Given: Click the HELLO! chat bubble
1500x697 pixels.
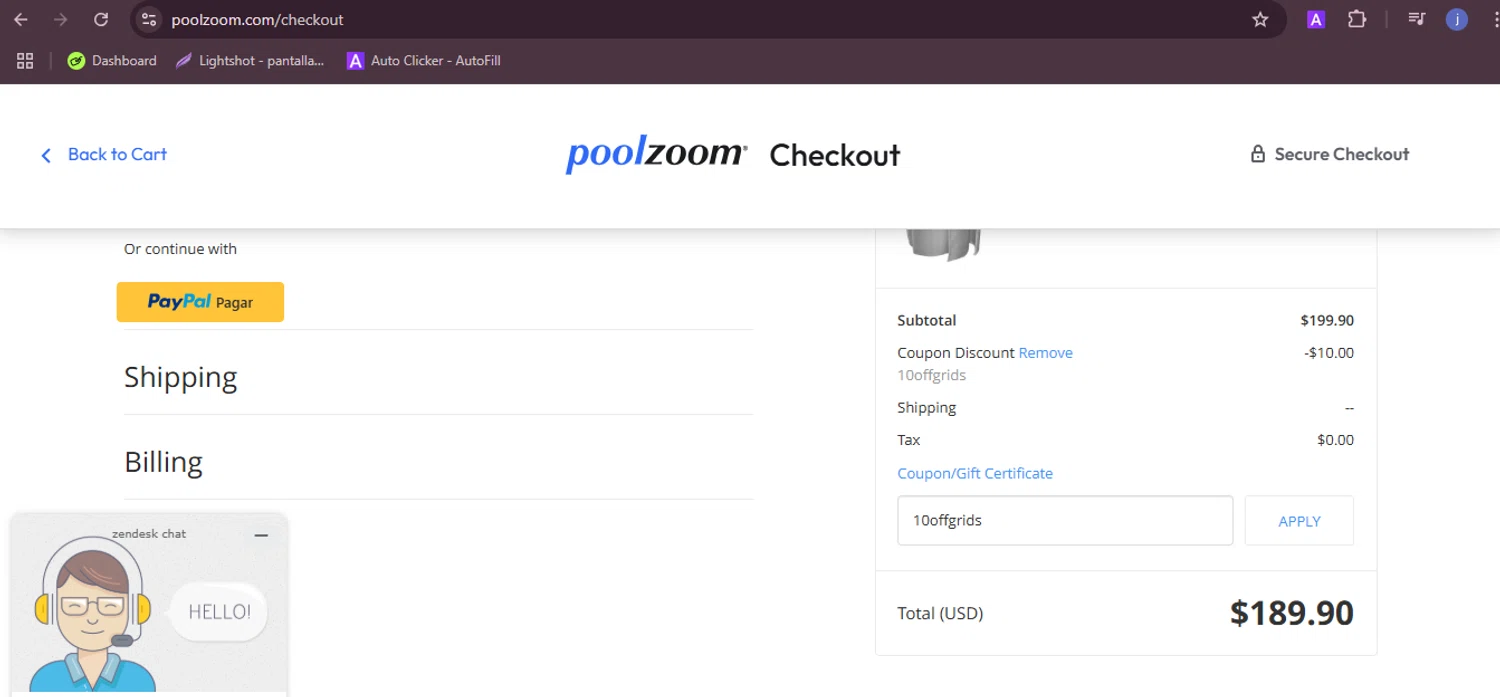Looking at the screenshot, I should pyautogui.click(x=219, y=612).
